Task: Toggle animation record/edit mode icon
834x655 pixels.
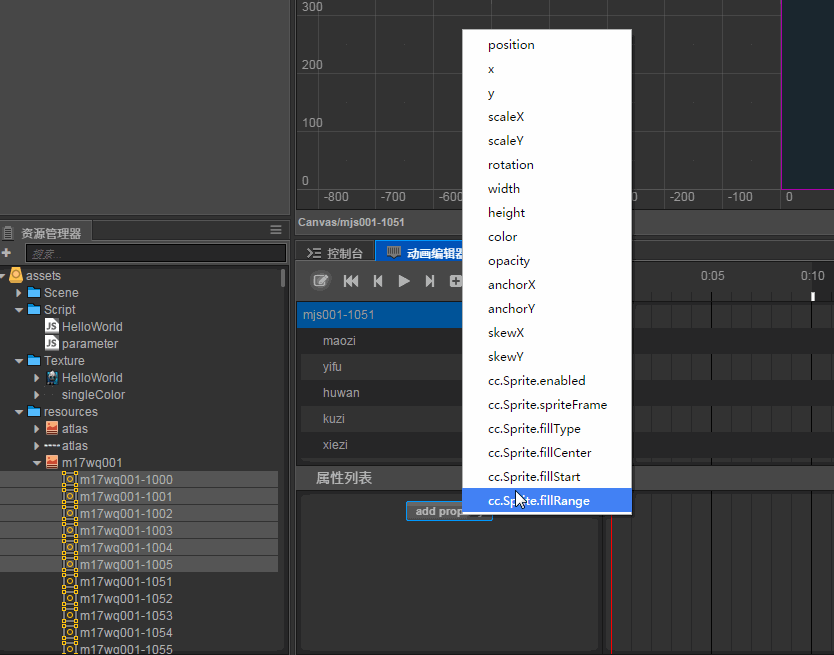Action: coord(320,280)
